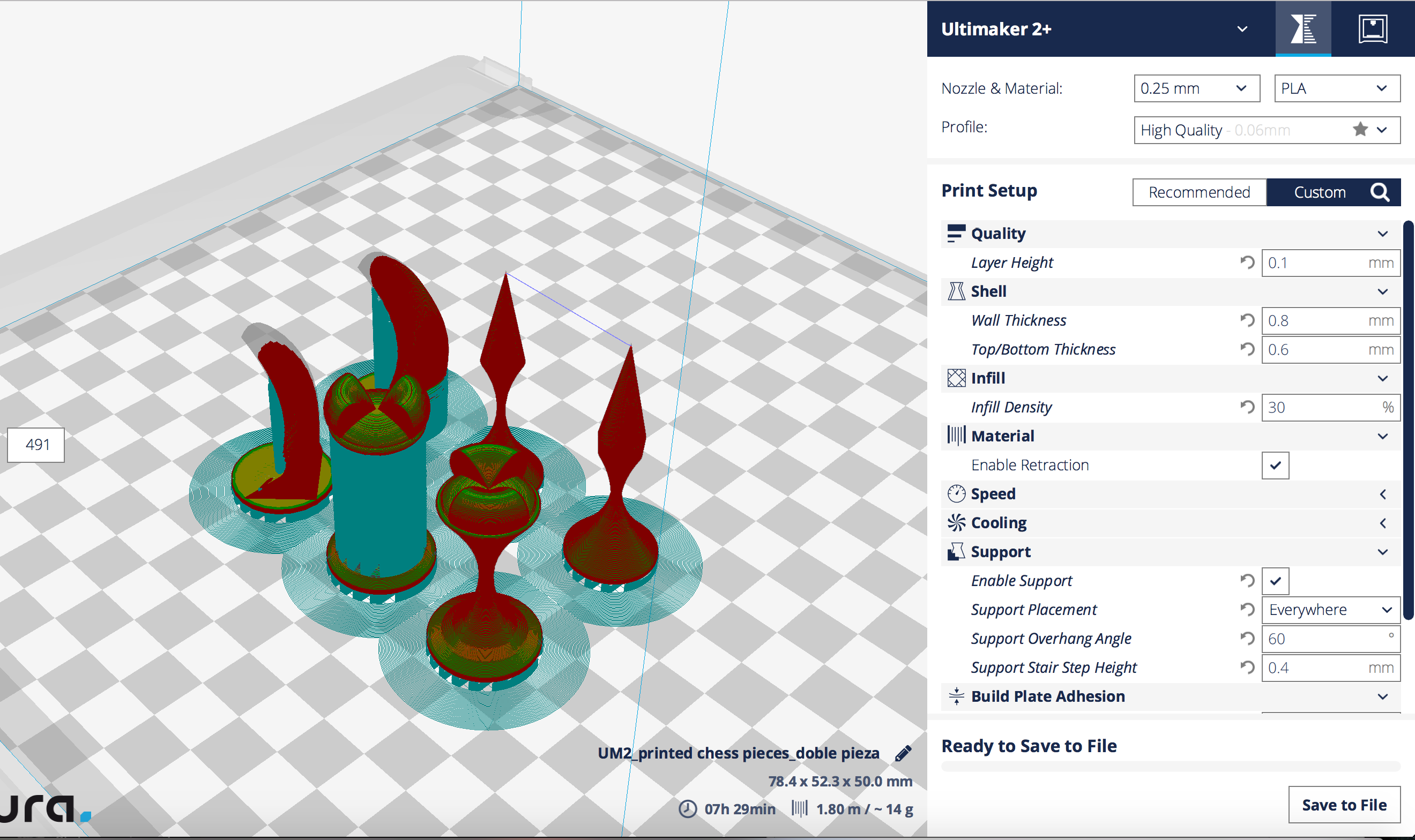Click the slicing progress bar
This screenshot has width=1415, height=840.
pyautogui.click(x=1171, y=767)
